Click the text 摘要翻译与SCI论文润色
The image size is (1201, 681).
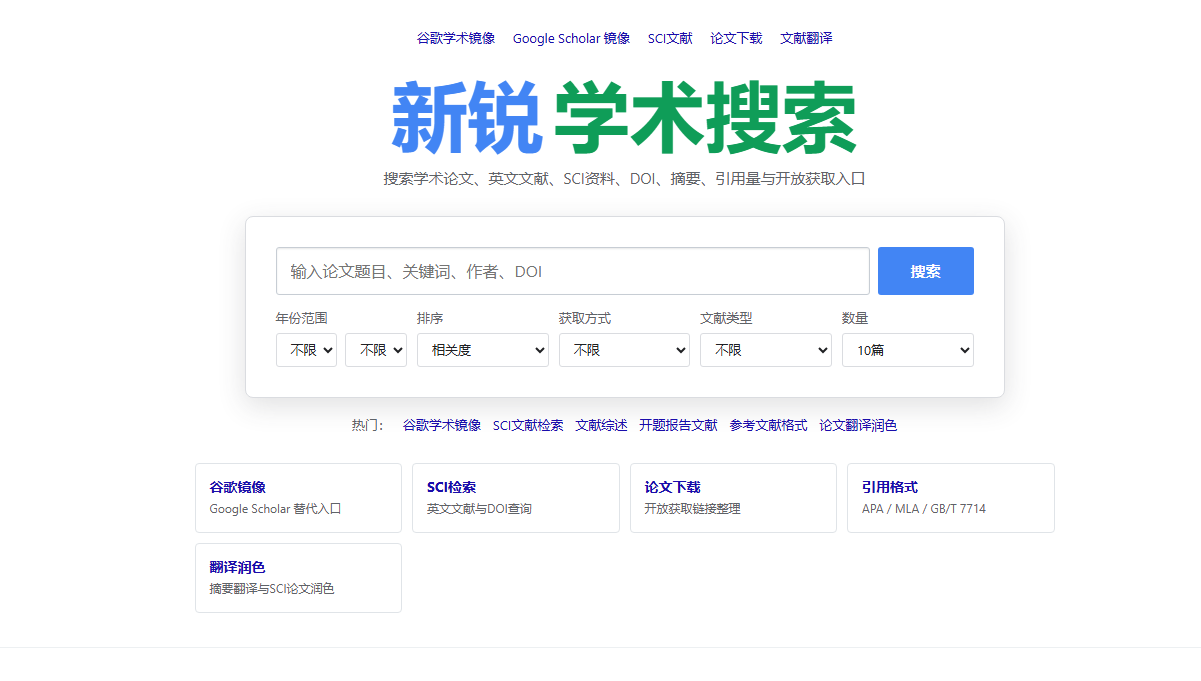point(272,589)
